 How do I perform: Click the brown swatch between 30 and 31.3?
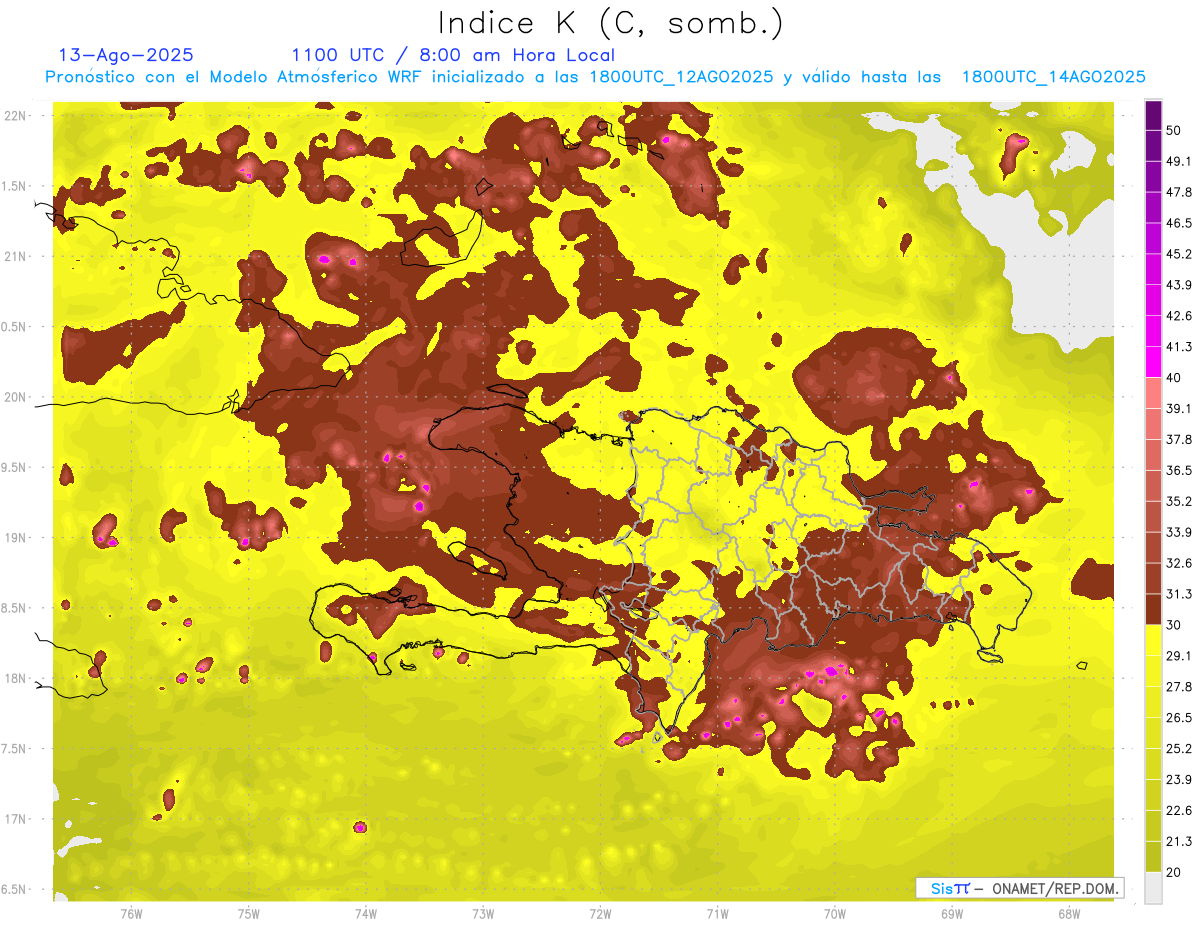coord(1153,609)
